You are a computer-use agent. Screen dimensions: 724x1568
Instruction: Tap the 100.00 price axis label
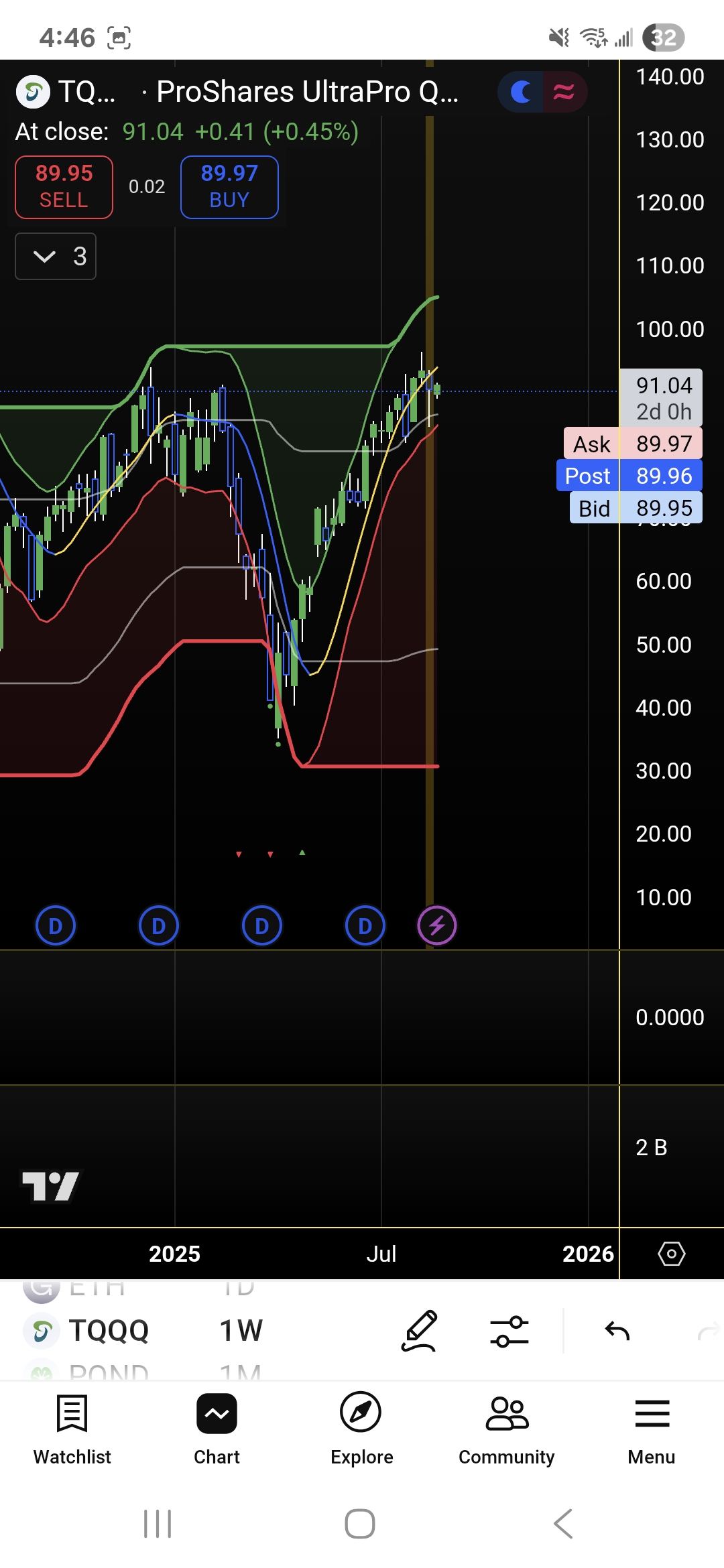(x=670, y=329)
